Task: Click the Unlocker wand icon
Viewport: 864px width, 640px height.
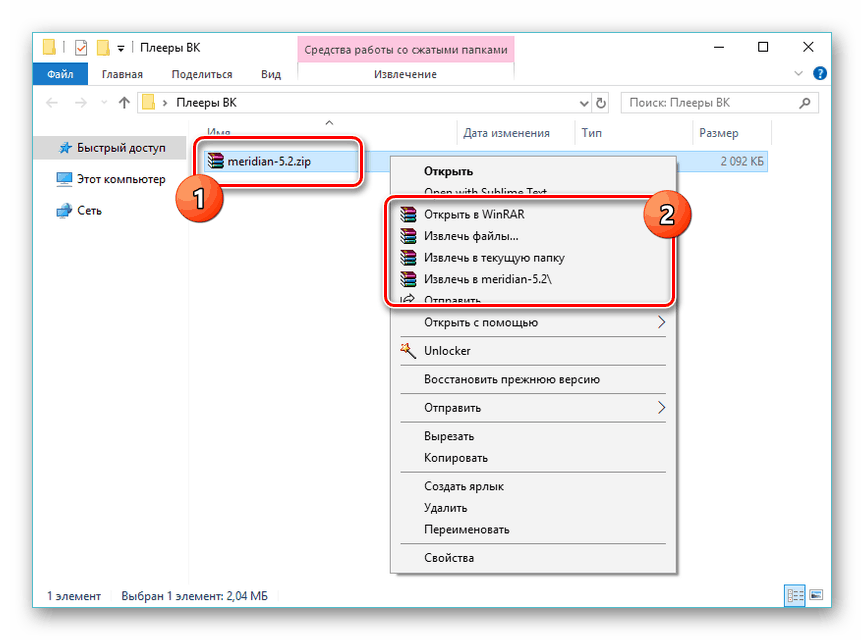Action: pyautogui.click(x=408, y=351)
